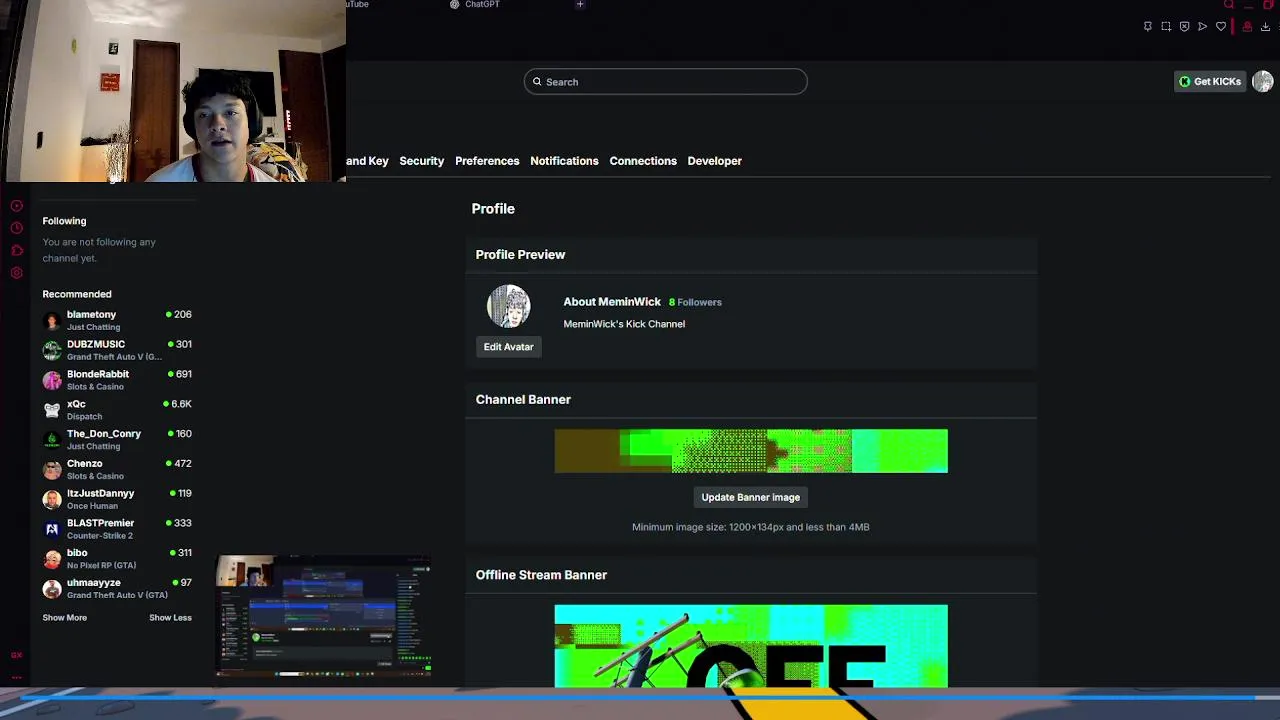
Task: Open the Preferences settings tab
Action: point(487,161)
